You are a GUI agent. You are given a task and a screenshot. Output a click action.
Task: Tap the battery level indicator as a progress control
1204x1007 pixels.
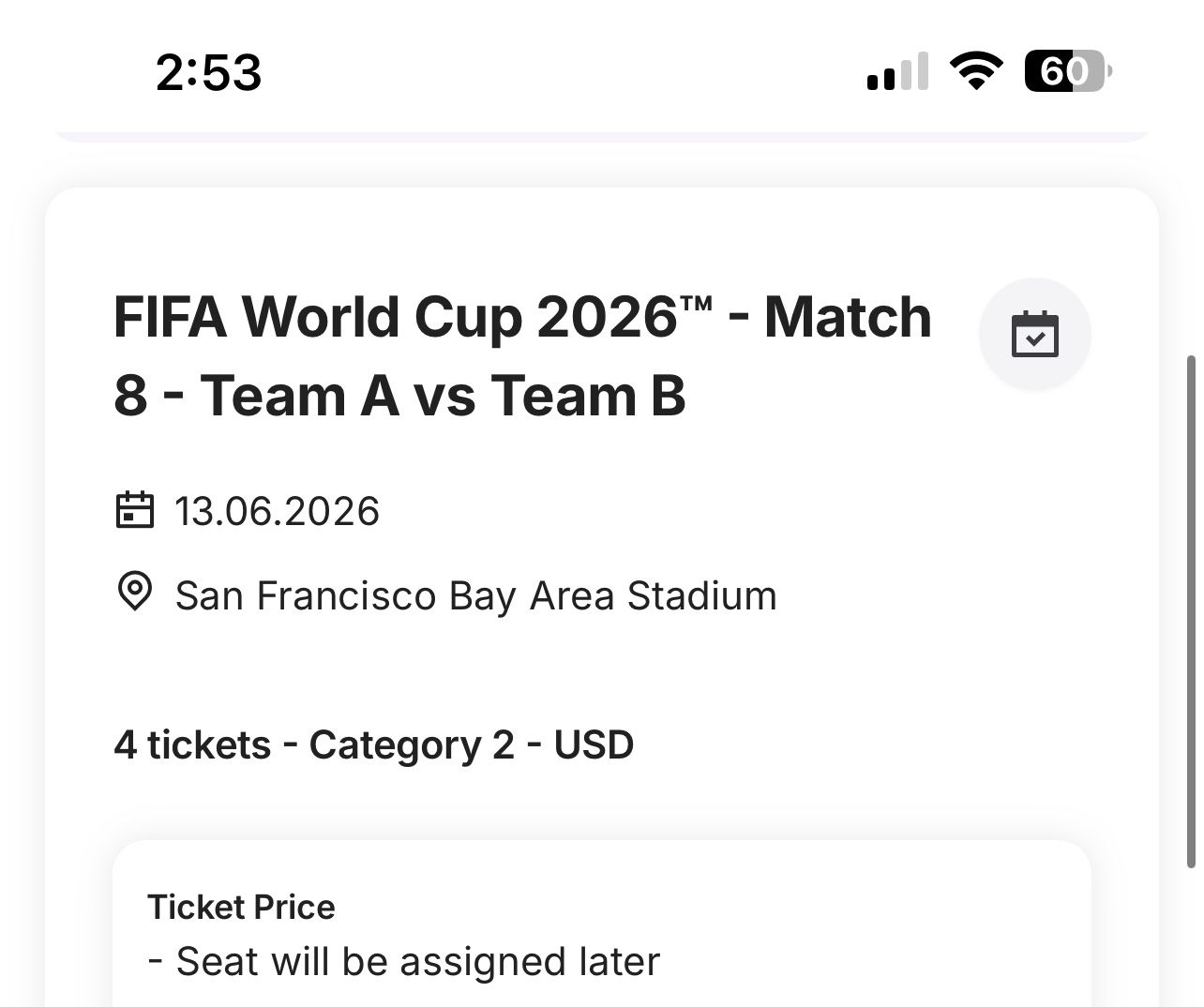coord(1066,70)
